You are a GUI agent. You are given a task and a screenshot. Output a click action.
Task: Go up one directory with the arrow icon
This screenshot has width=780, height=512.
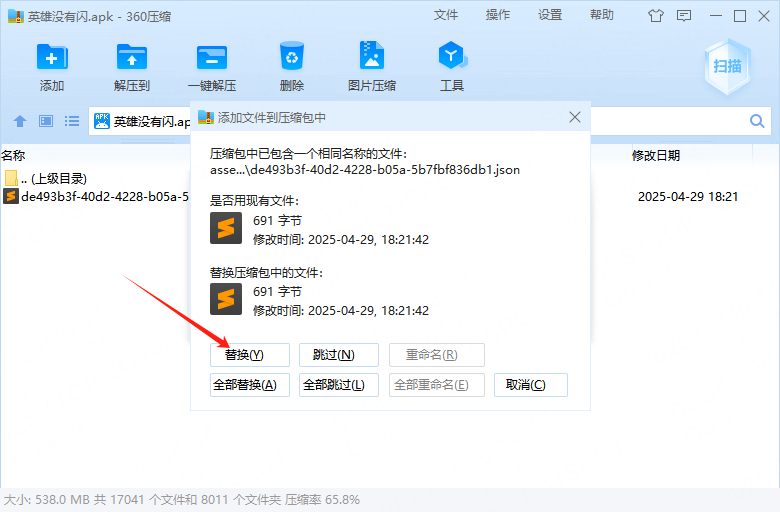pyautogui.click(x=20, y=121)
